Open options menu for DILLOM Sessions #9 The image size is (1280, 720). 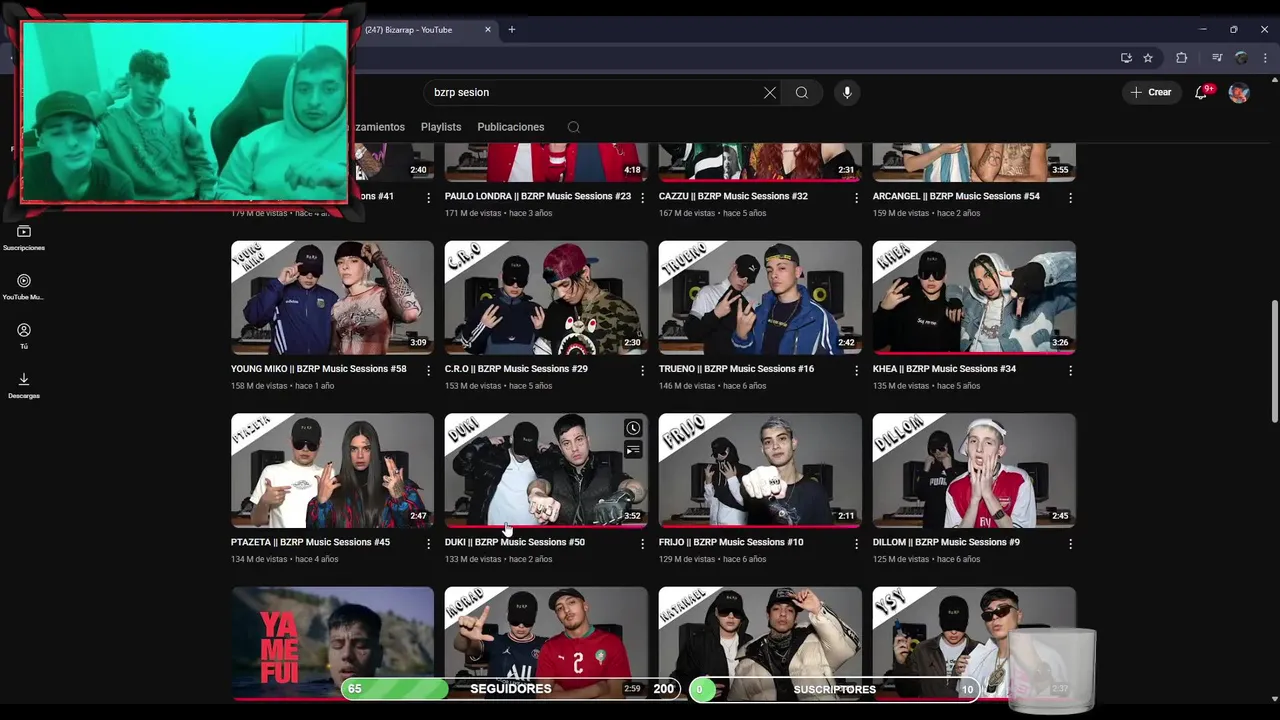tap(1070, 544)
